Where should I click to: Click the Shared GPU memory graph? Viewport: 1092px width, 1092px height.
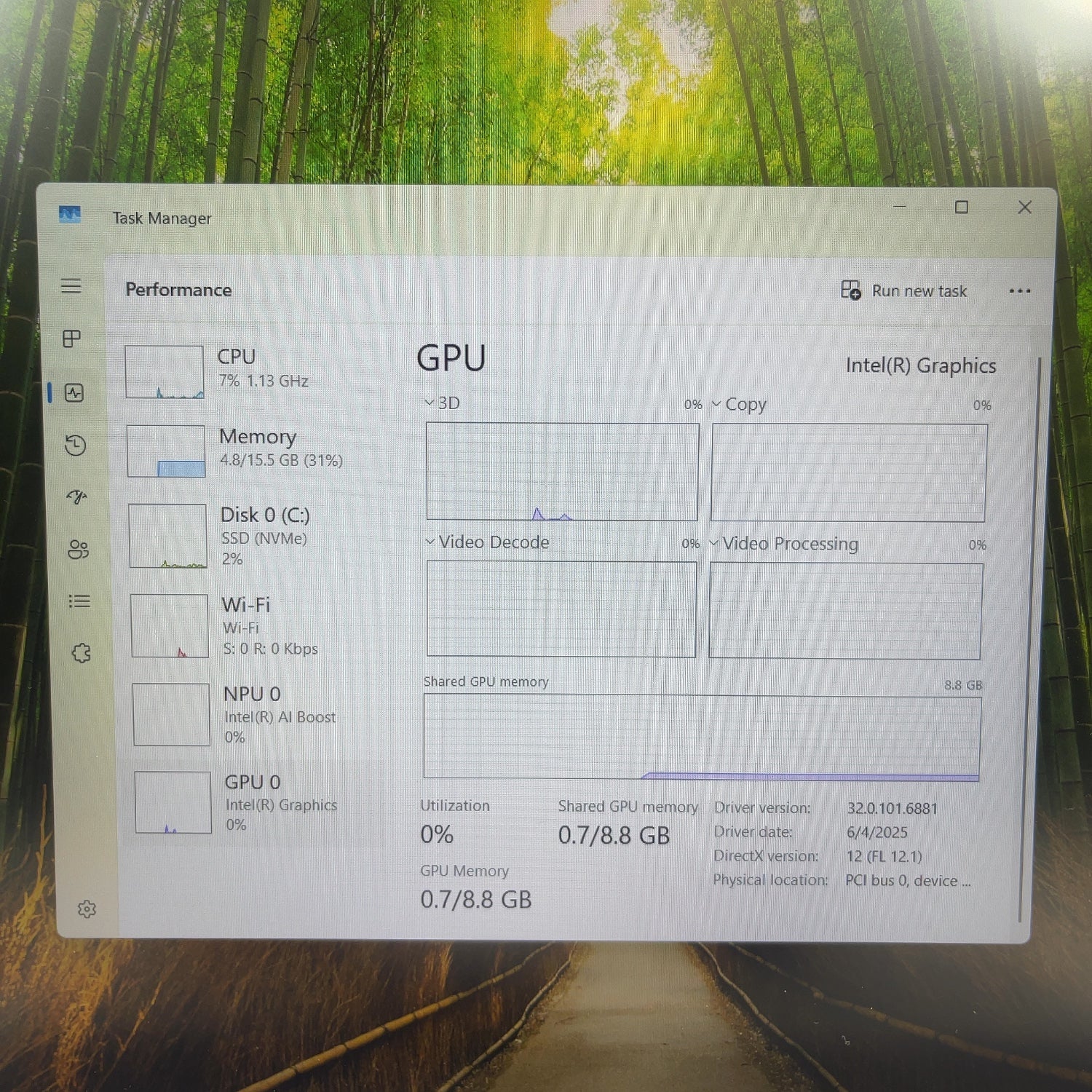click(699, 735)
